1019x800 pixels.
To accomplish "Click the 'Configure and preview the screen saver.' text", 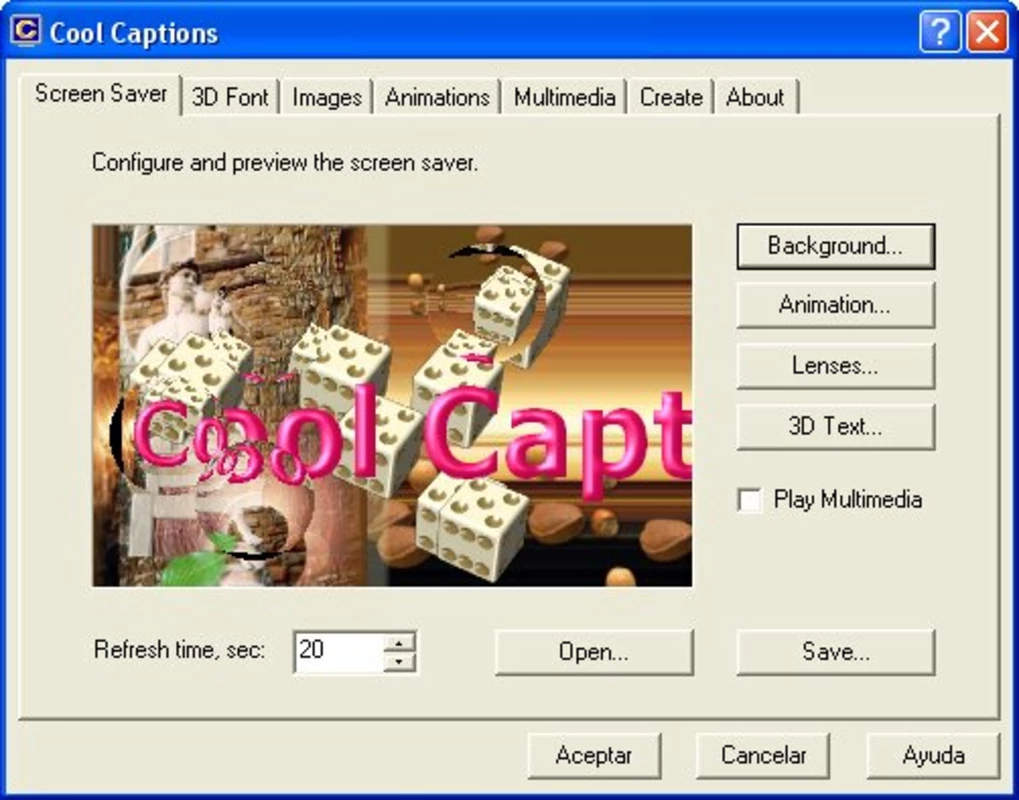I will pyautogui.click(x=285, y=162).
